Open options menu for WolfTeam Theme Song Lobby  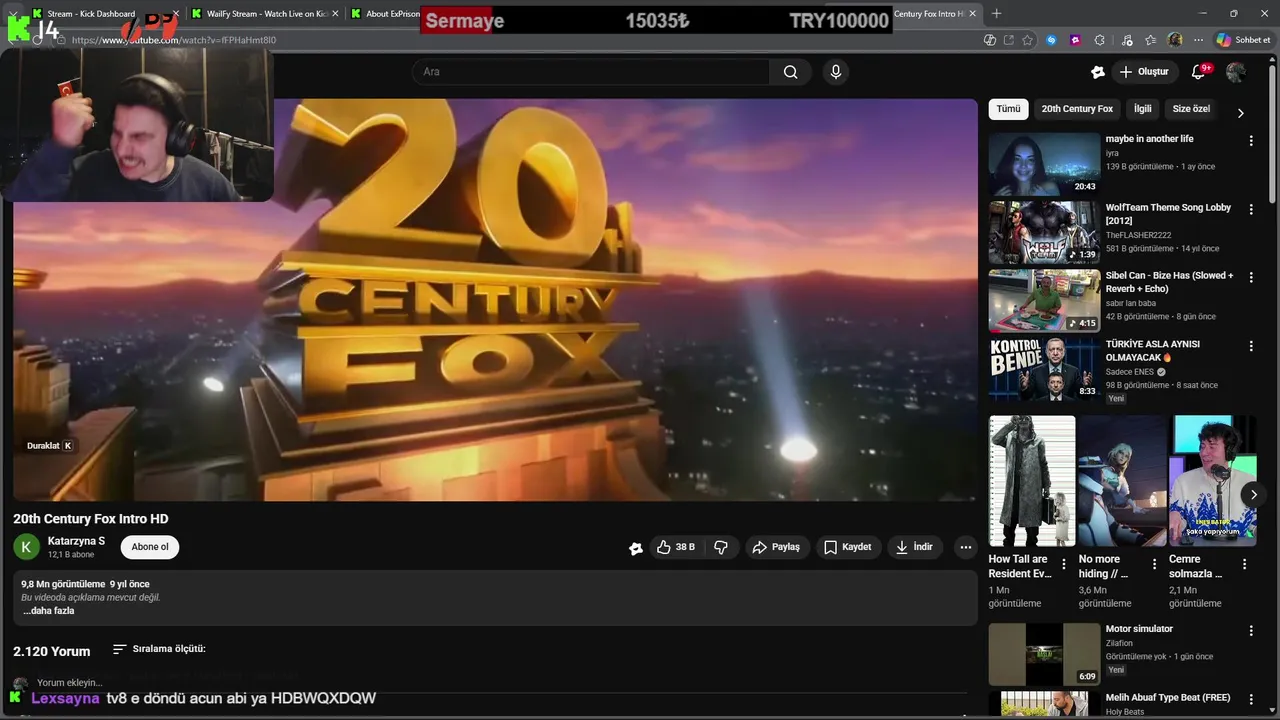pyautogui.click(x=1250, y=210)
